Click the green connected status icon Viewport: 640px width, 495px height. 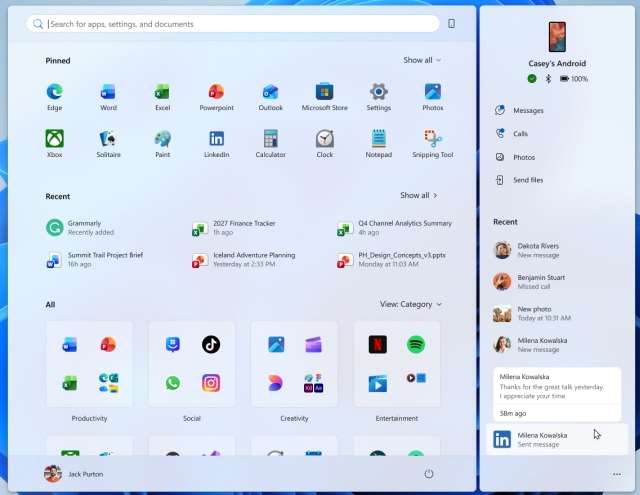[x=532, y=78]
